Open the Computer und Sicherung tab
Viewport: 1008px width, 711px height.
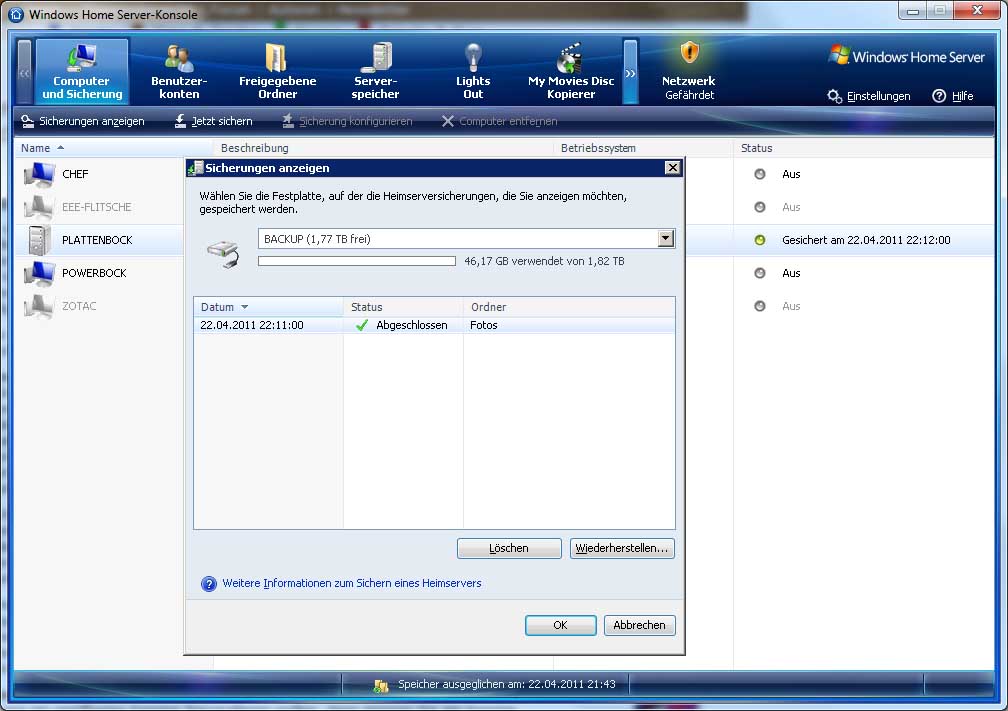coord(82,71)
